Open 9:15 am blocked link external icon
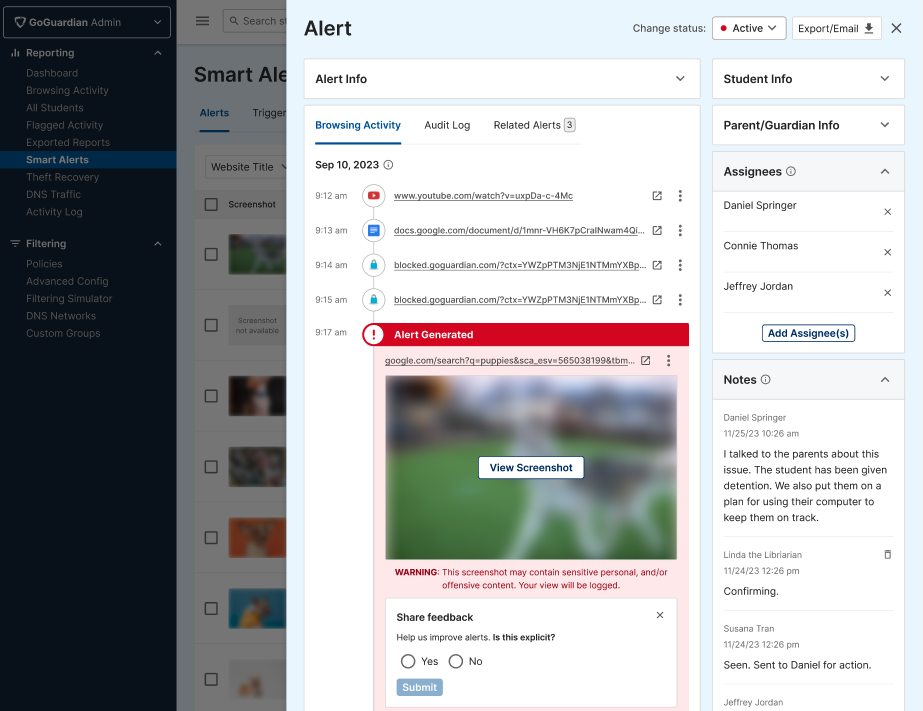Image resolution: width=923 pixels, height=711 pixels. [657, 300]
